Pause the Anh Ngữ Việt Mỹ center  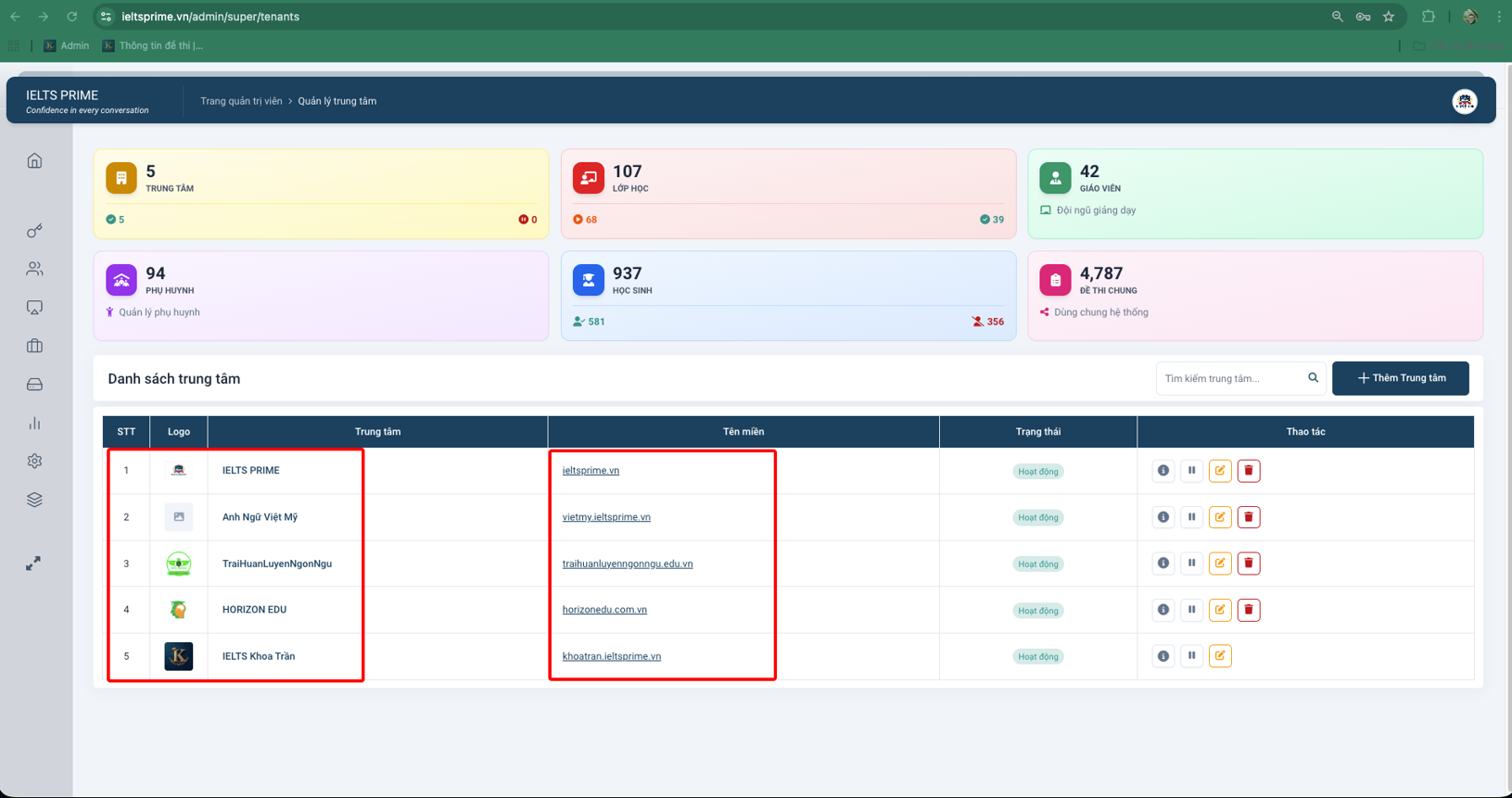point(1191,517)
